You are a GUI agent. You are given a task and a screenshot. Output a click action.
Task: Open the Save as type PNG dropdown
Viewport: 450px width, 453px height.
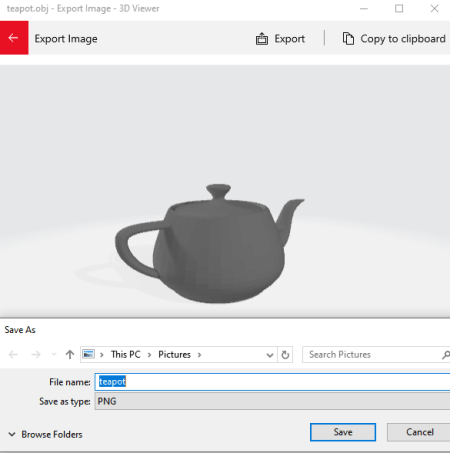272,401
